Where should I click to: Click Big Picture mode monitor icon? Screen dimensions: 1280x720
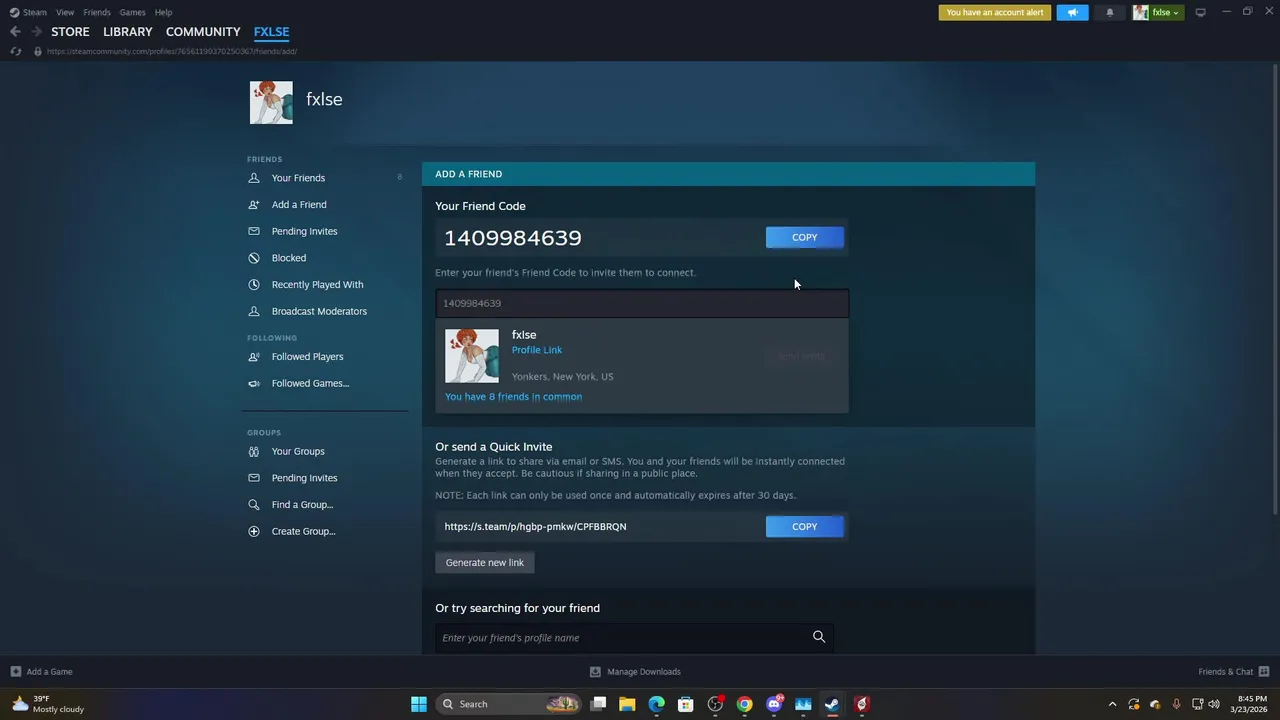click(x=1200, y=12)
